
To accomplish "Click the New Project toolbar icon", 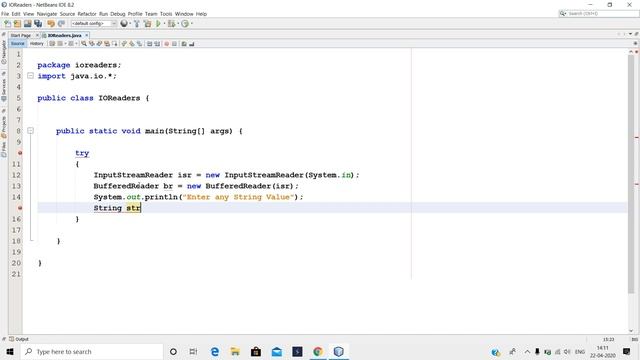I will (17, 24).
